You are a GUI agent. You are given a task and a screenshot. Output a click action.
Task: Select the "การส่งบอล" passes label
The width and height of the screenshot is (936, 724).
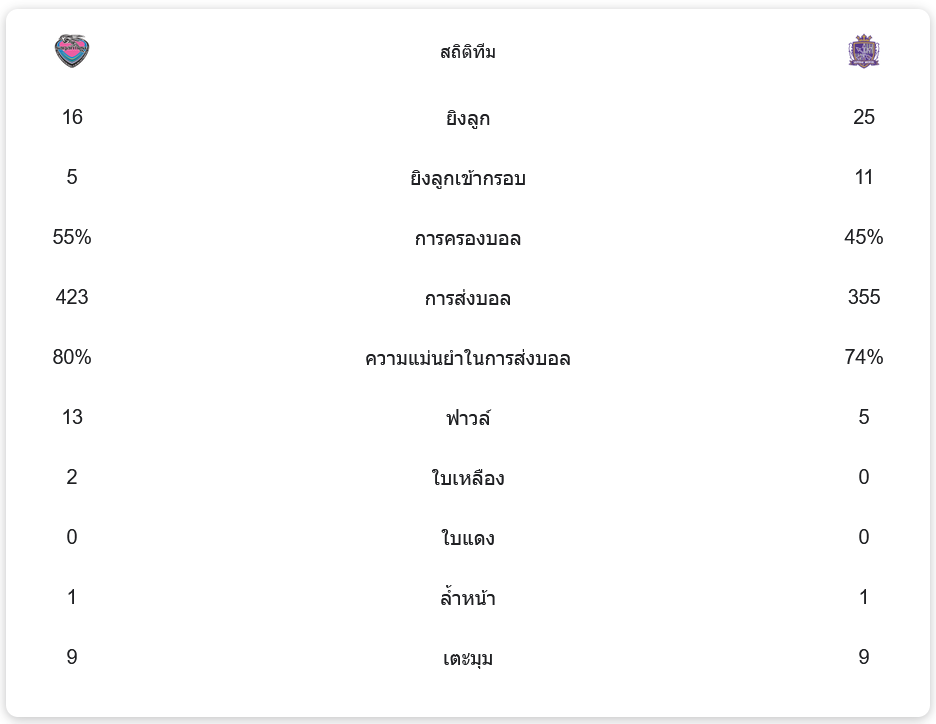point(468,299)
